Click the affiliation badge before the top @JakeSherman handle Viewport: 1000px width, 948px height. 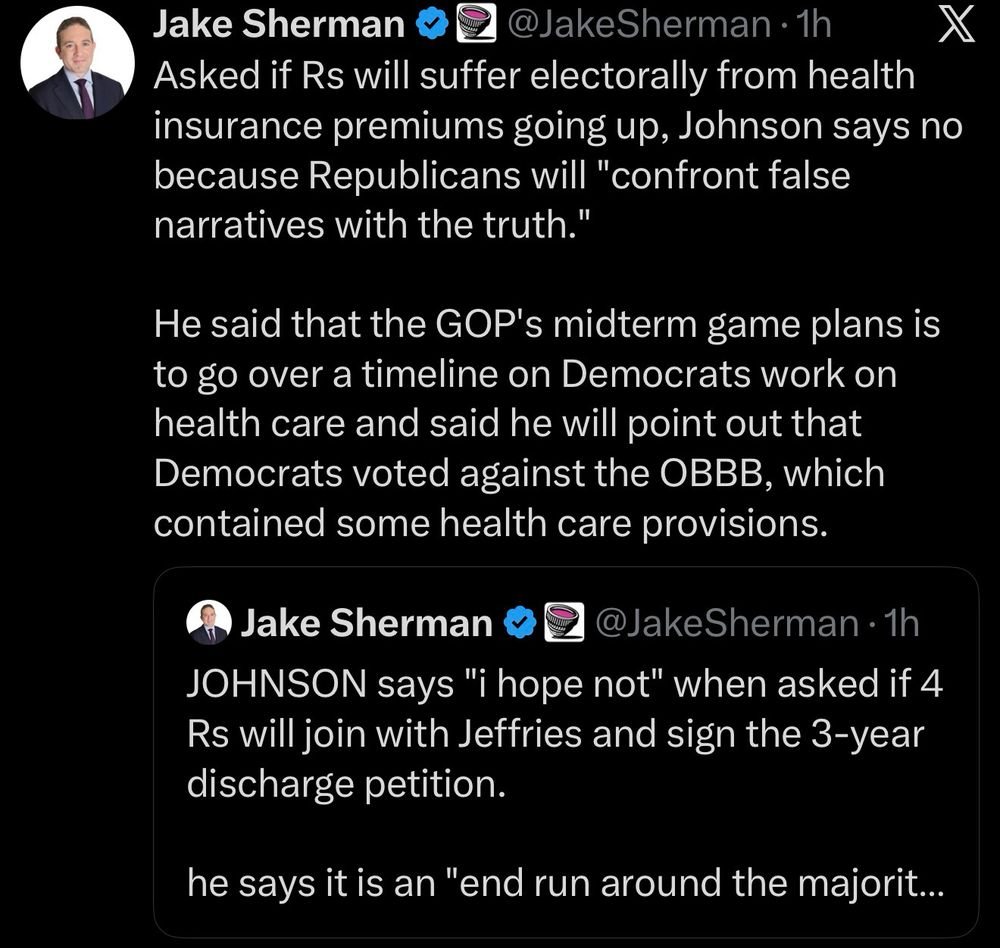click(x=471, y=26)
